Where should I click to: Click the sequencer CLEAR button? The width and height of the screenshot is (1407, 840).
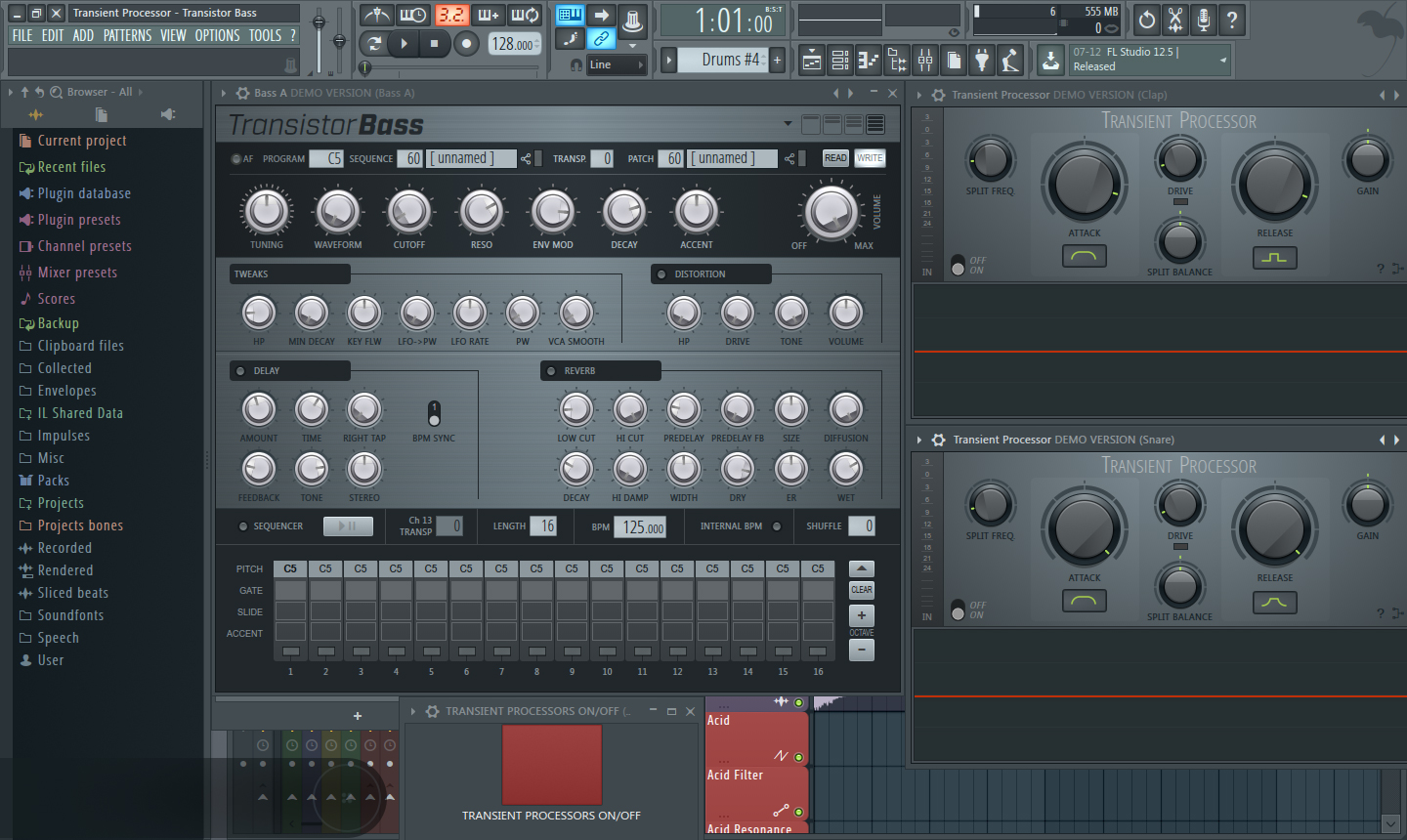point(862,590)
